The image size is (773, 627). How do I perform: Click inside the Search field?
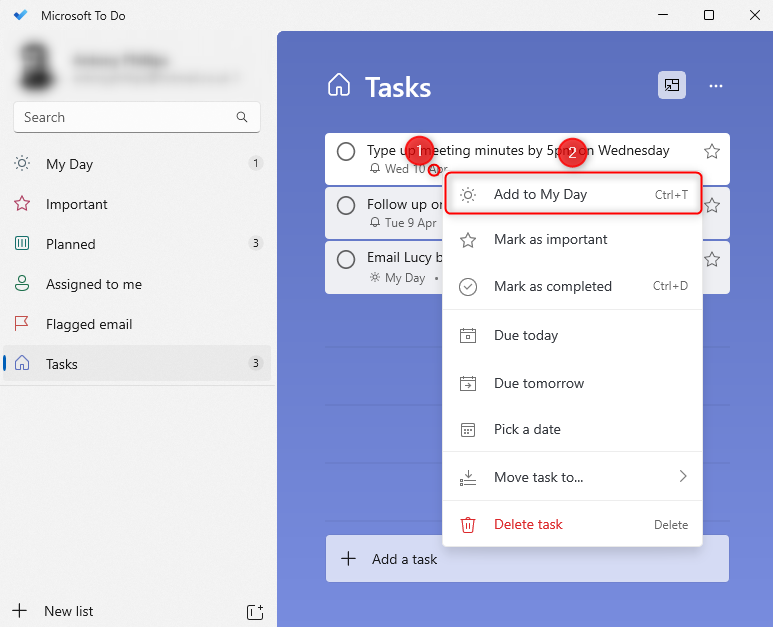point(125,117)
